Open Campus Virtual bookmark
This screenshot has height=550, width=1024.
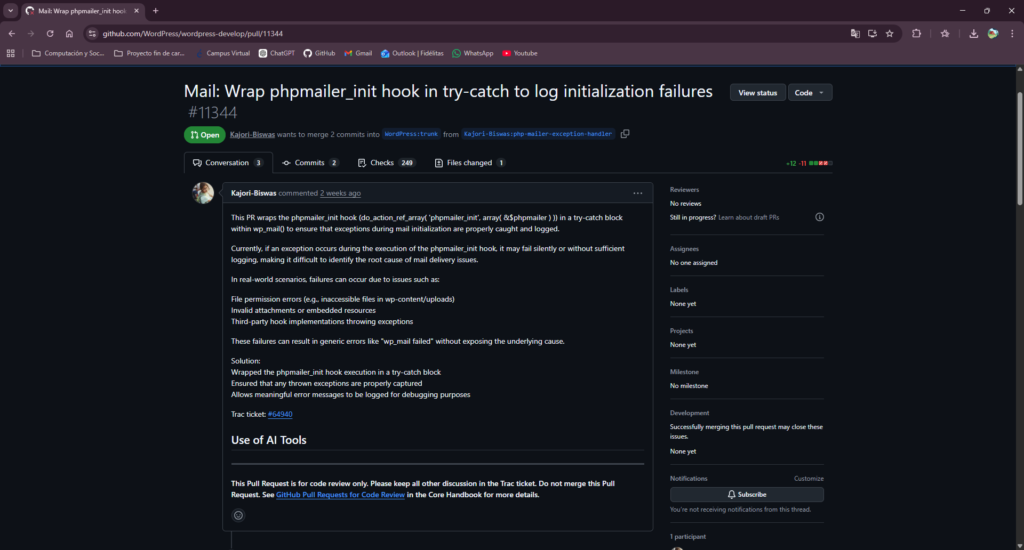pyautogui.click(x=222, y=54)
